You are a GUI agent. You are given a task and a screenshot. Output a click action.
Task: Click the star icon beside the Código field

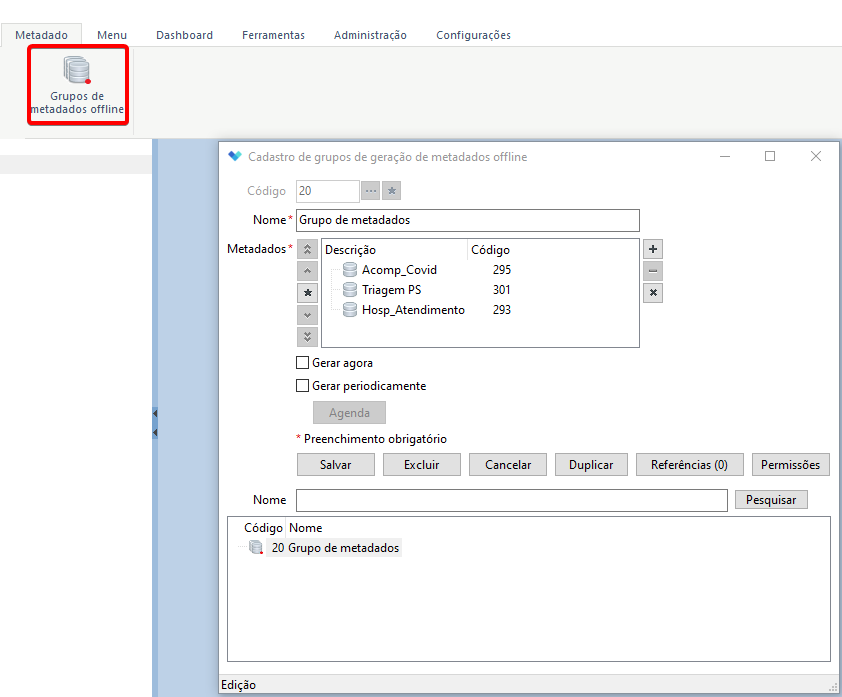point(391,191)
